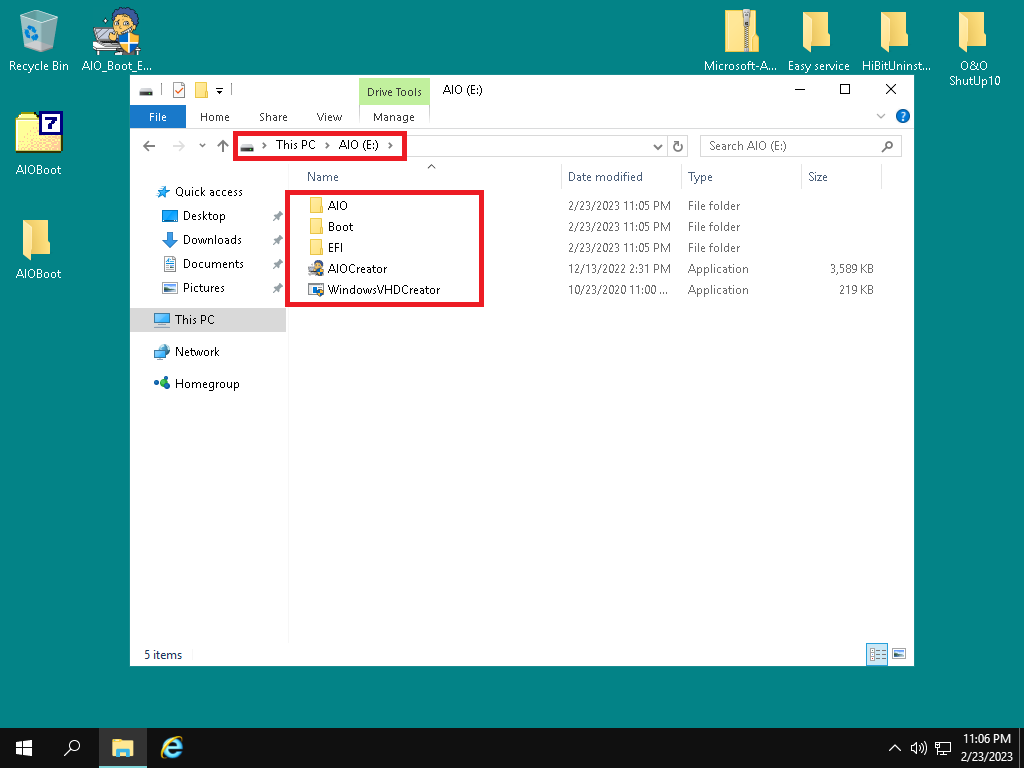1024x768 pixels.
Task: Click the Help question mark icon
Action: (902, 117)
